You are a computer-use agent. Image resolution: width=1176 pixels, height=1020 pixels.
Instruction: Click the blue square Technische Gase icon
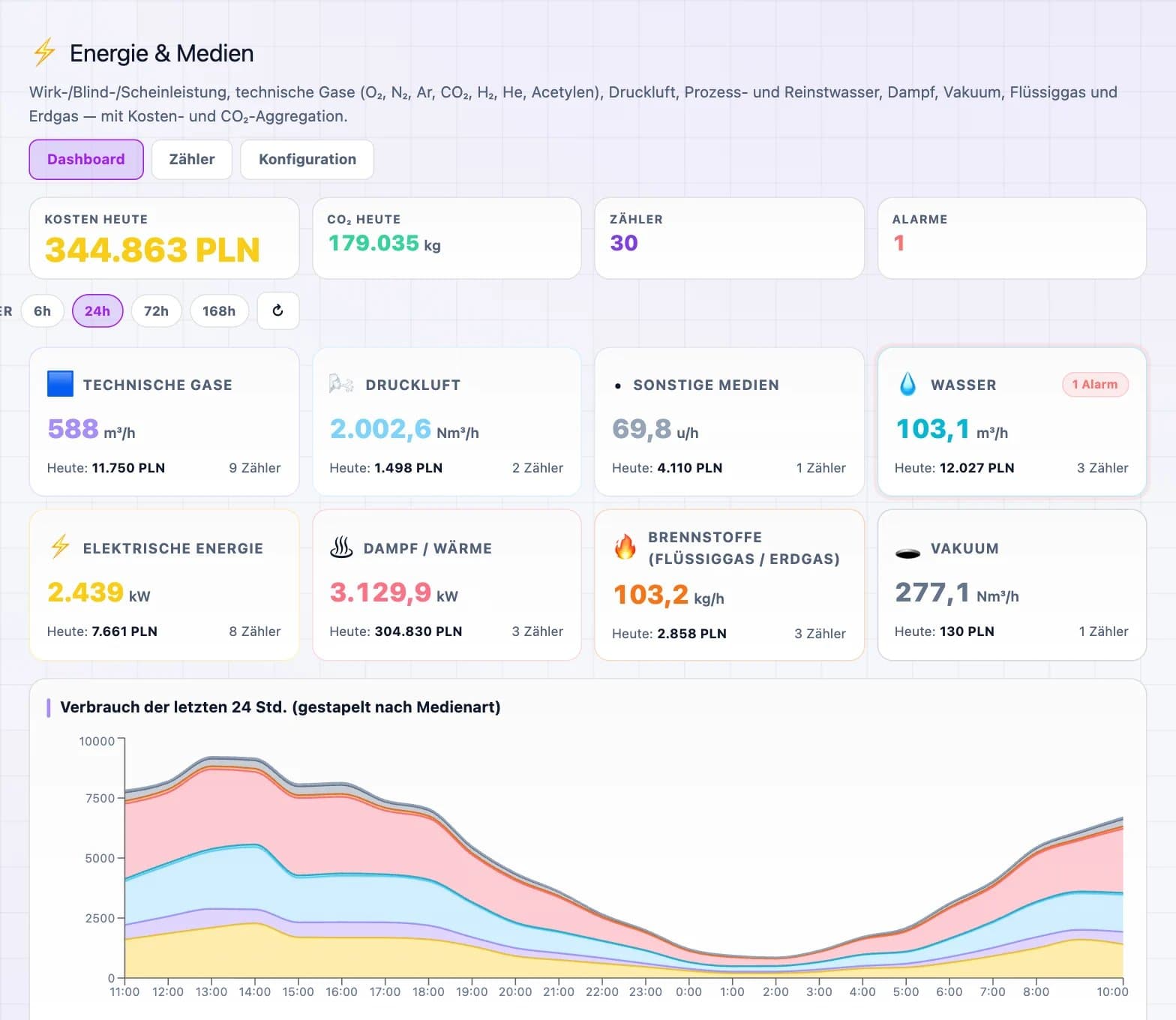coord(60,384)
